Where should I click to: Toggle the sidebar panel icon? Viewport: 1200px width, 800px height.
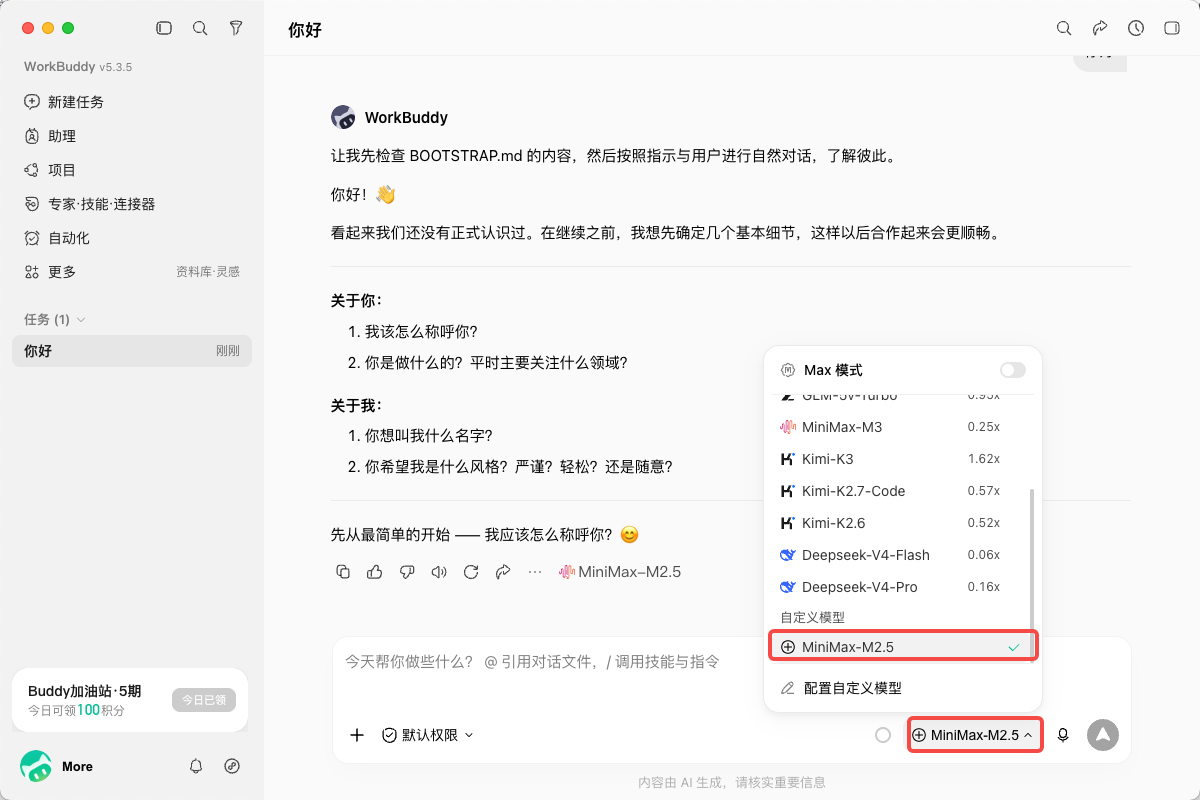[x=164, y=28]
